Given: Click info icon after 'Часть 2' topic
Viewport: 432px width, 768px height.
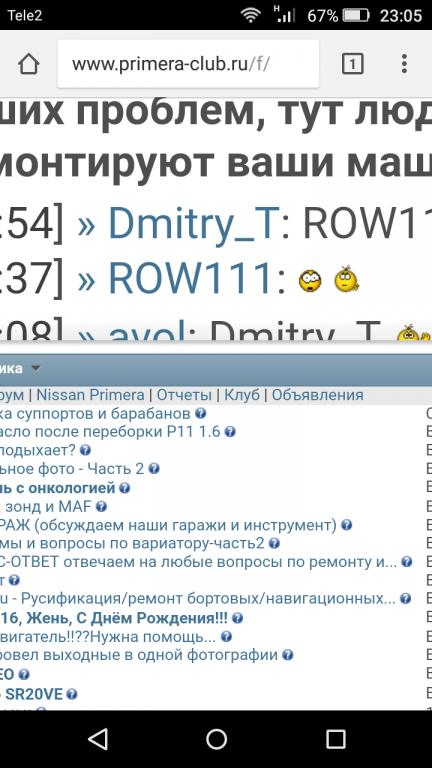Looking at the screenshot, I should point(154,469).
